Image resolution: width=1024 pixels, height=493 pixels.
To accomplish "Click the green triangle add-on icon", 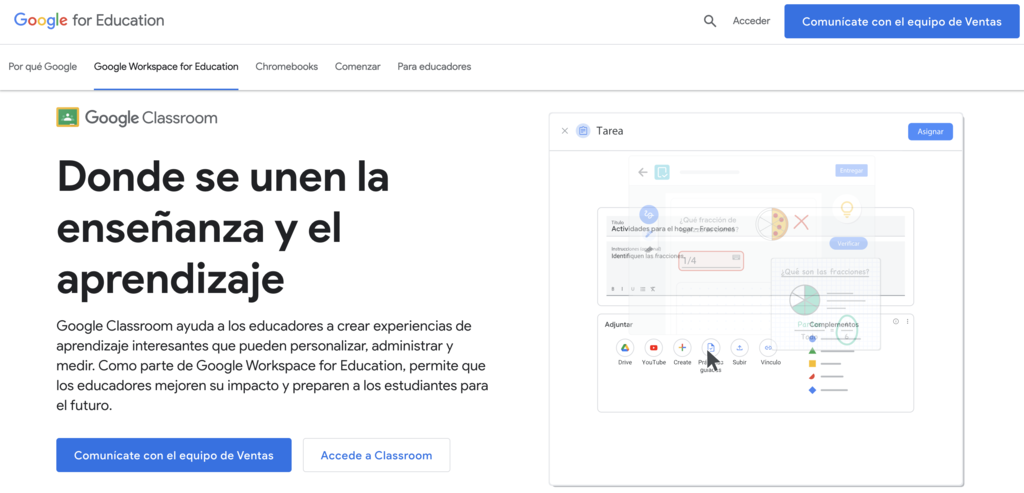I will coord(812,351).
